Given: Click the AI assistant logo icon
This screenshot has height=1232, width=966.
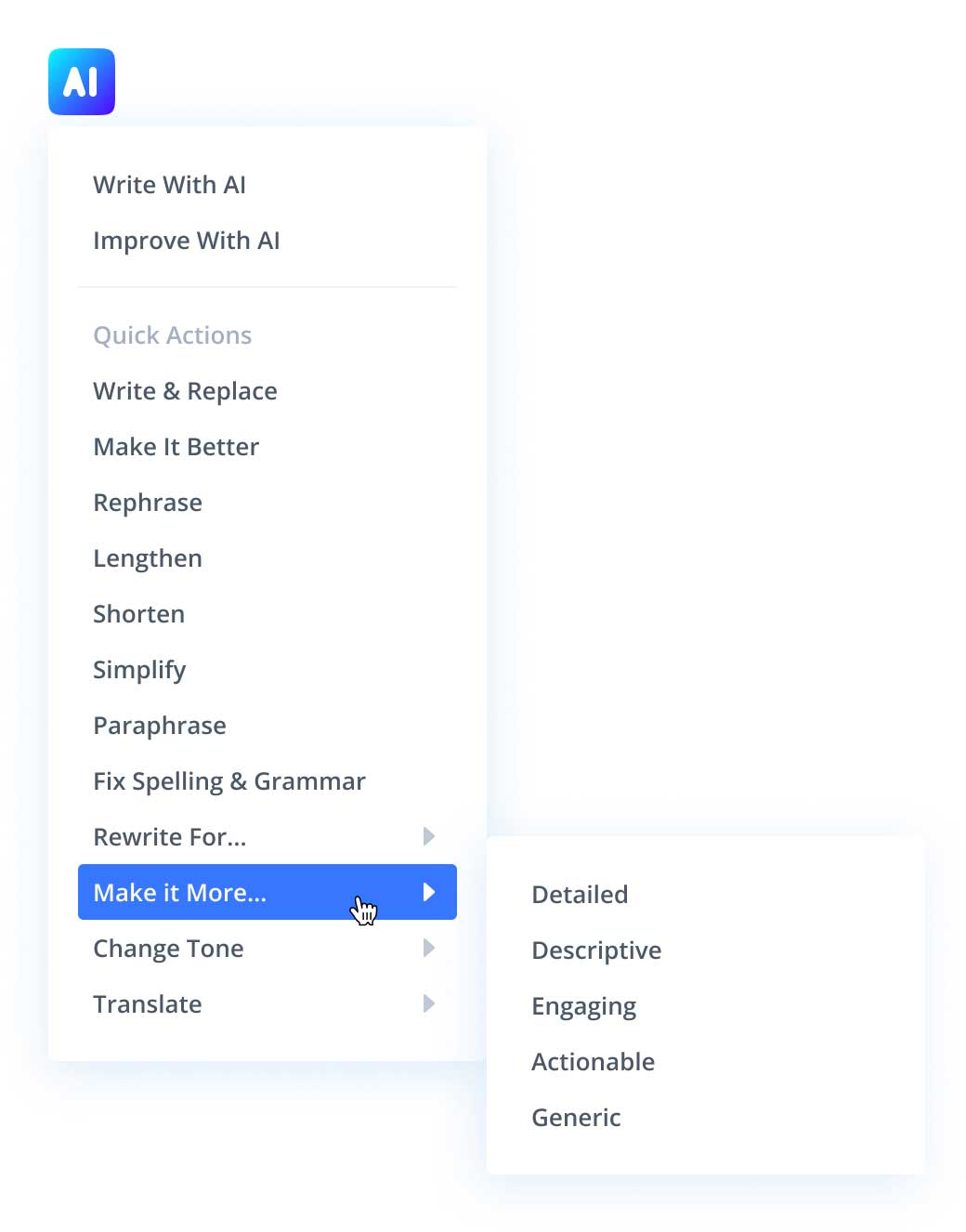Looking at the screenshot, I should click(81, 81).
